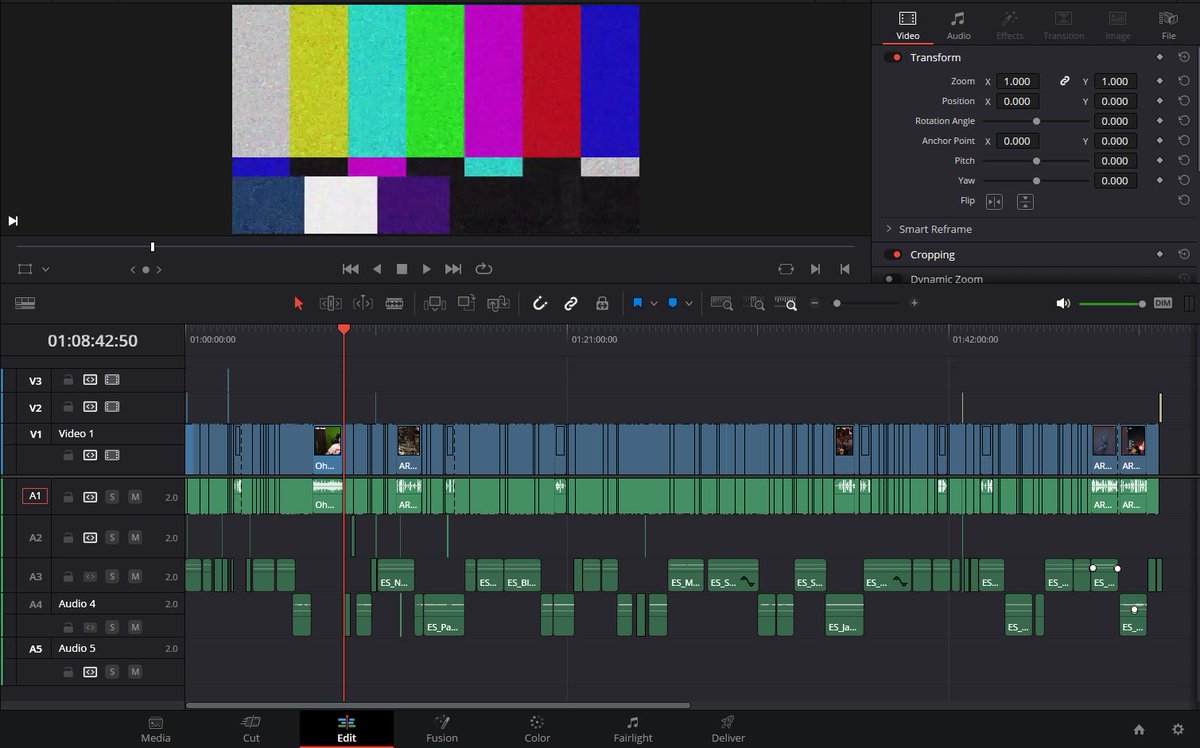Adjust the timeline zoom slider handle

(x=837, y=303)
